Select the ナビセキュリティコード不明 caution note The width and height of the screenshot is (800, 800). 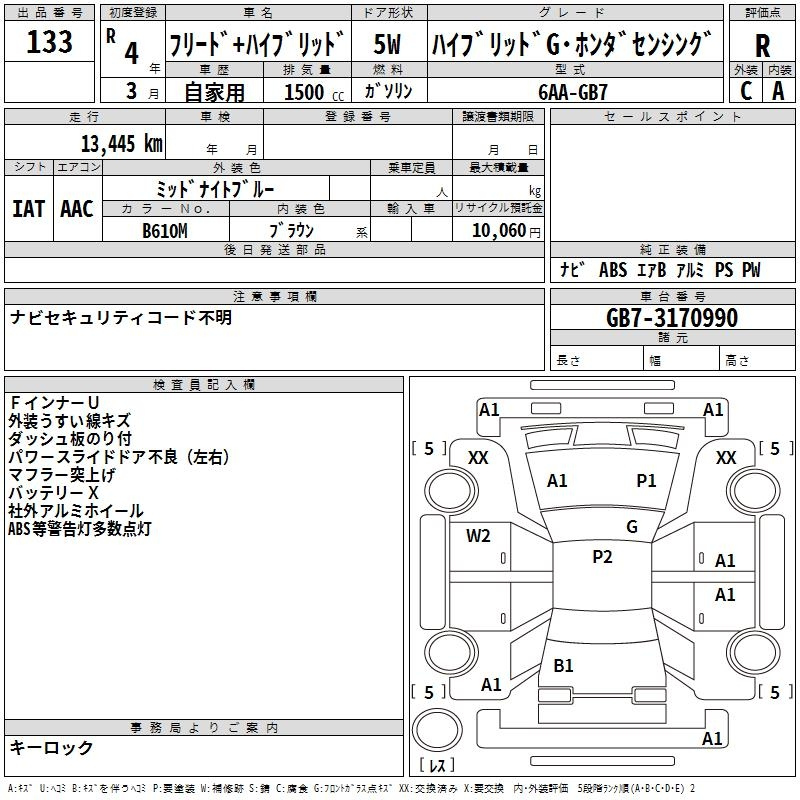pyautogui.click(x=120, y=317)
